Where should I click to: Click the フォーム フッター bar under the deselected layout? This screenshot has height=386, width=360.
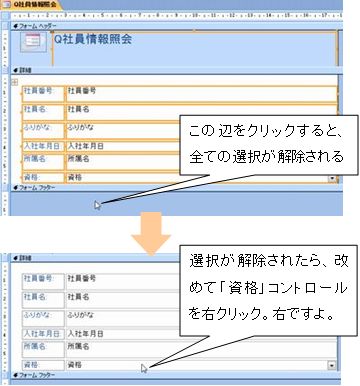tap(177, 375)
